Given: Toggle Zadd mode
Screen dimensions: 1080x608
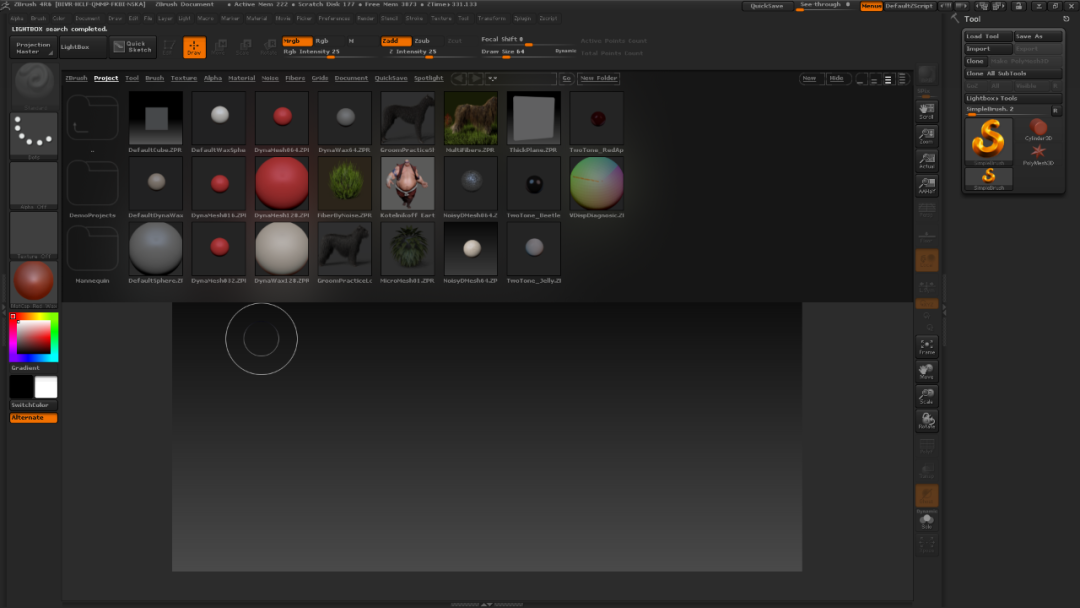Looking at the screenshot, I should coord(396,41).
